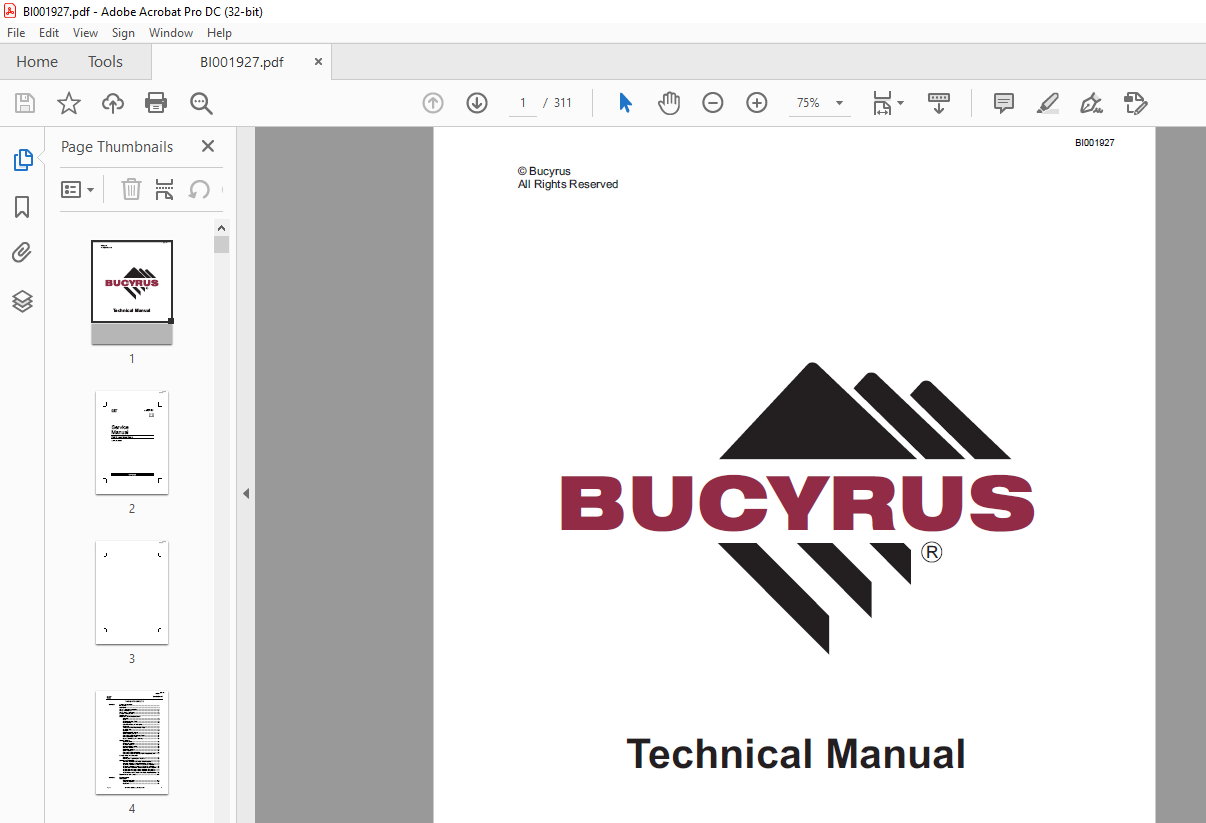Add a comment sticky note
Viewport: 1206px width, 823px height.
tap(1004, 103)
